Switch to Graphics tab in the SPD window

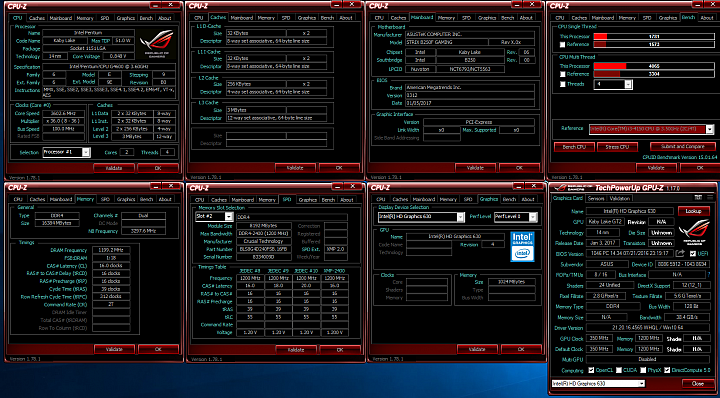pyautogui.click(x=307, y=200)
